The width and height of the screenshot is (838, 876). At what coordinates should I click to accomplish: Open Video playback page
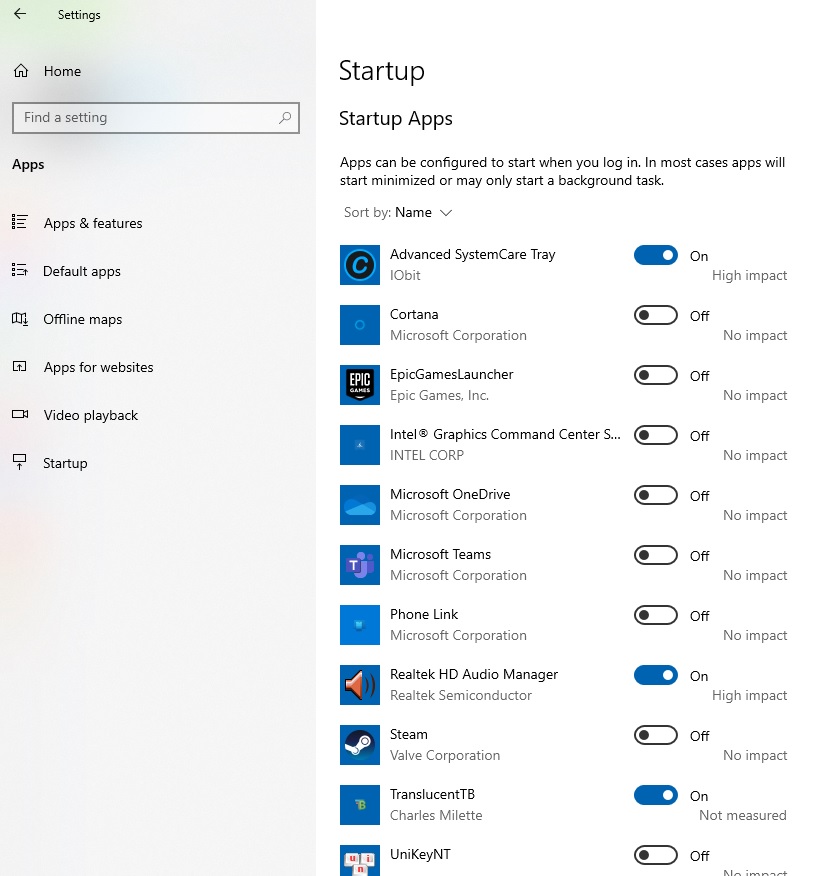[x=91, y=415]
